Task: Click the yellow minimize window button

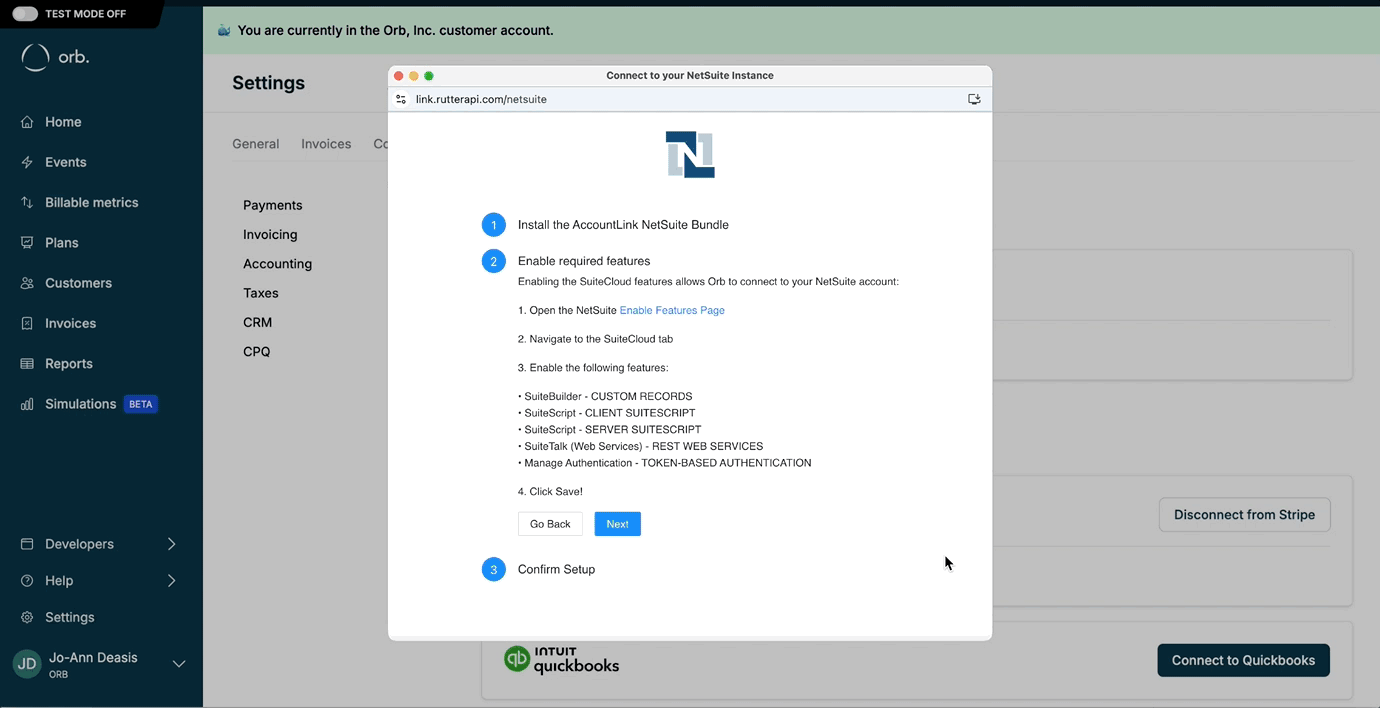Action: 414,76
